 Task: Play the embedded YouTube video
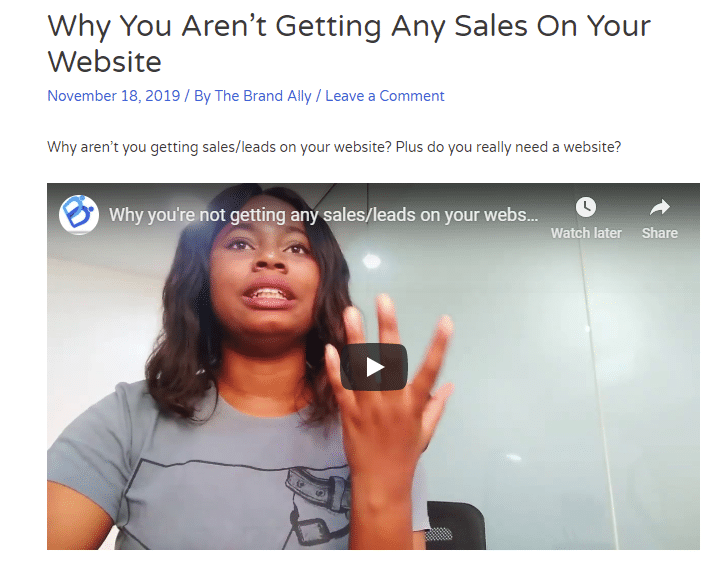pyautogui.click(x=374, y=367)
